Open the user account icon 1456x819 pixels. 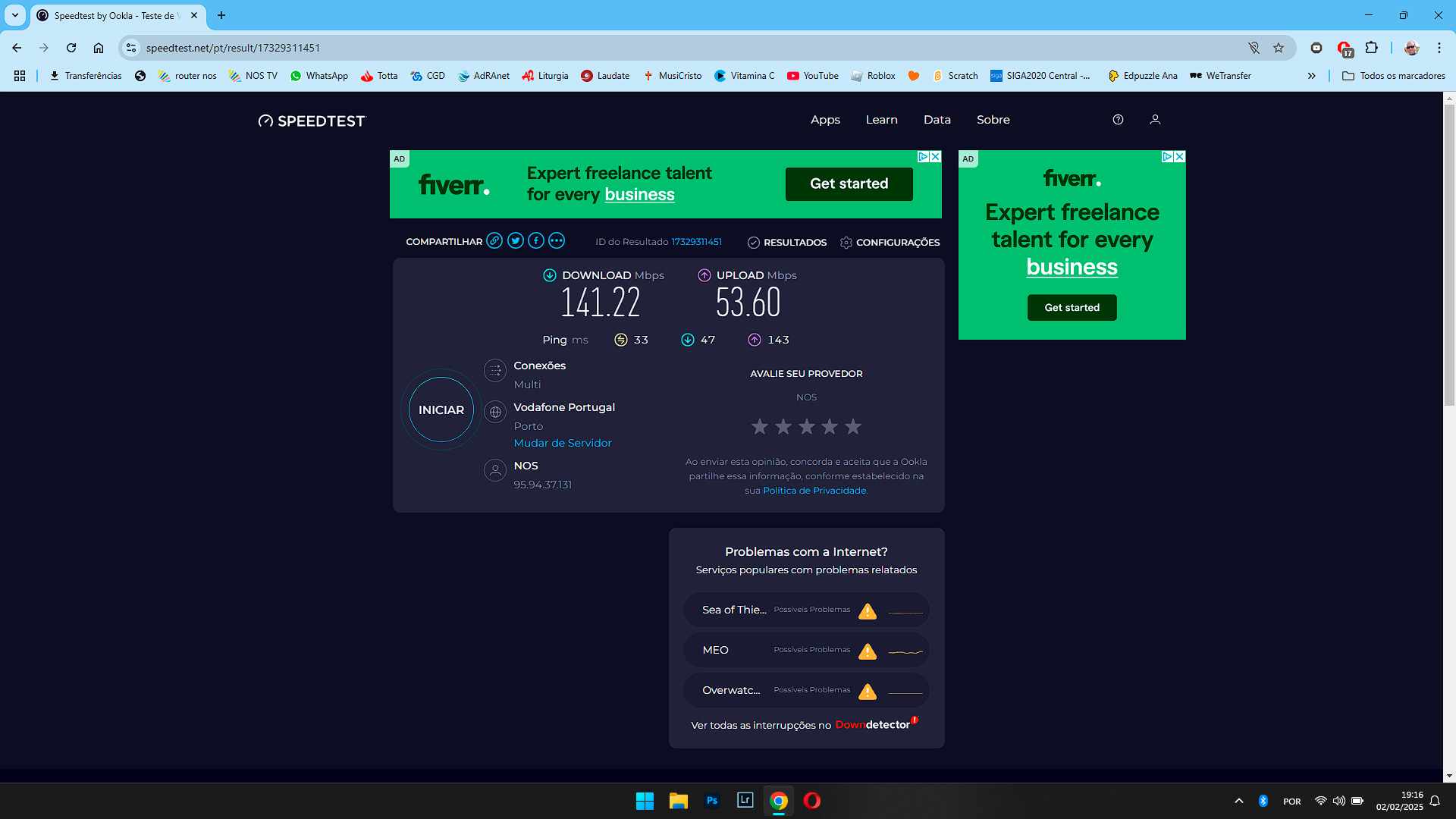[1155, 120]
